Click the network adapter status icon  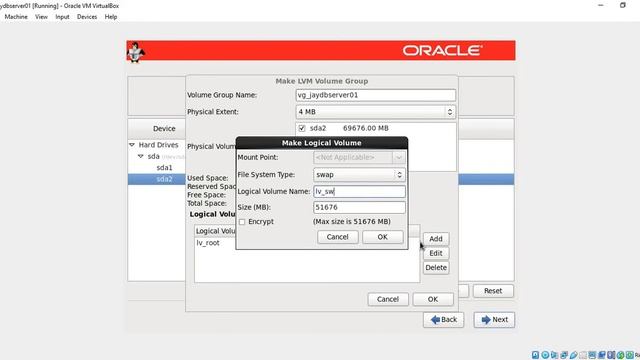564,355
